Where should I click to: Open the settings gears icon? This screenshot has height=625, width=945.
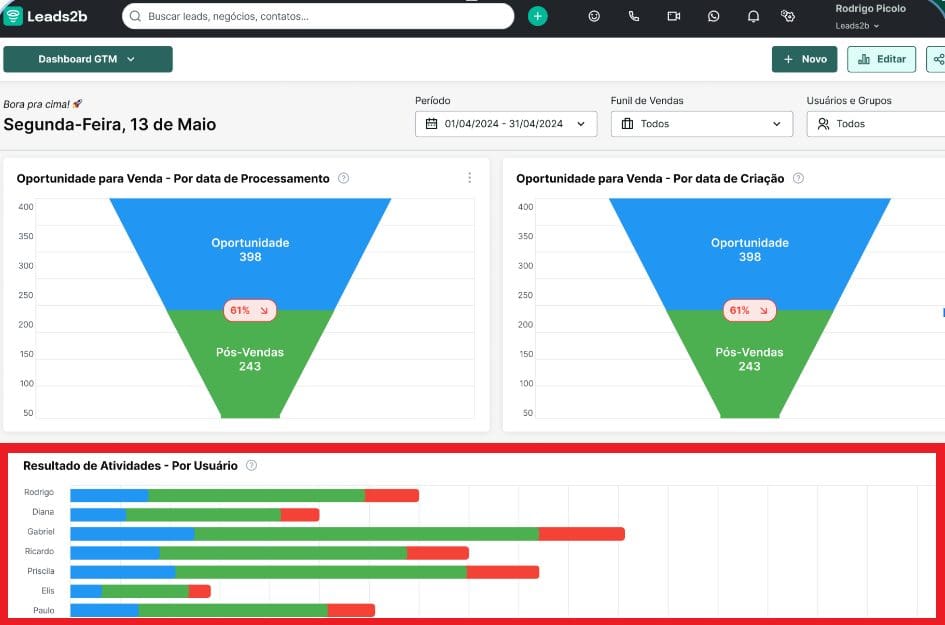(788, 16)
